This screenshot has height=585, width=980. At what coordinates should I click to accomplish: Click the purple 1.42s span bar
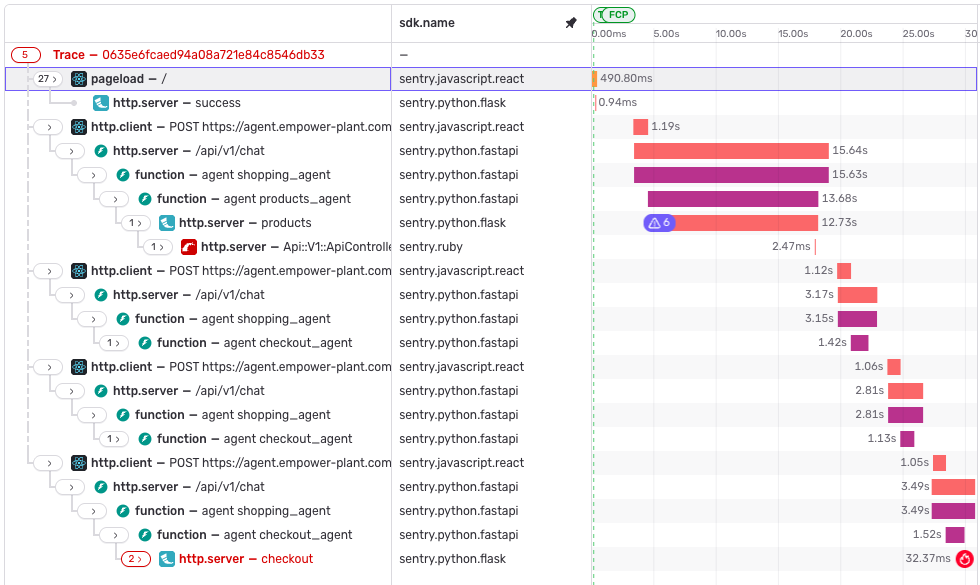pyautogui.click(x=859, y=342)
